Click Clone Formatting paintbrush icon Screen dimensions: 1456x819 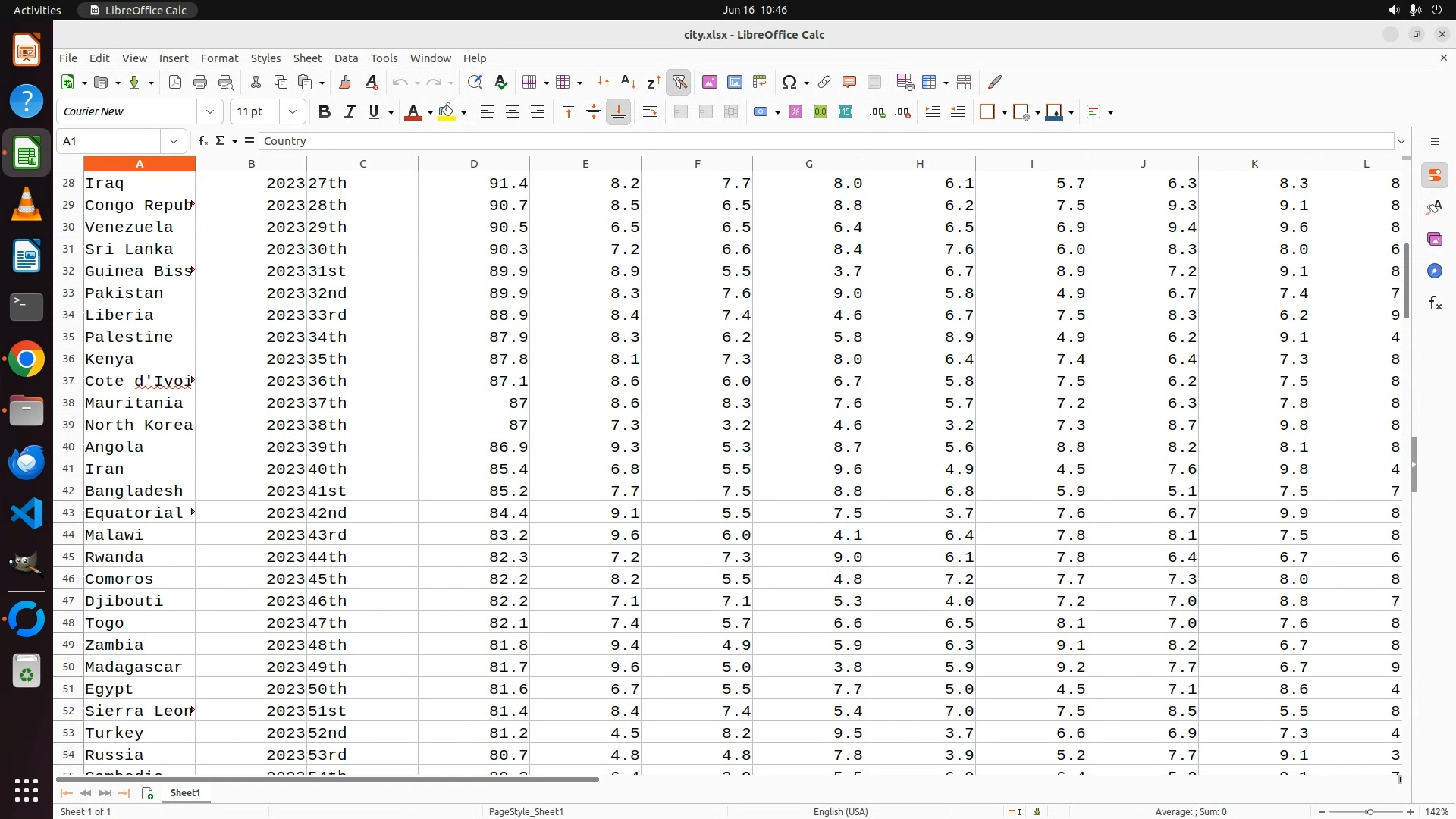pos(345,83)
